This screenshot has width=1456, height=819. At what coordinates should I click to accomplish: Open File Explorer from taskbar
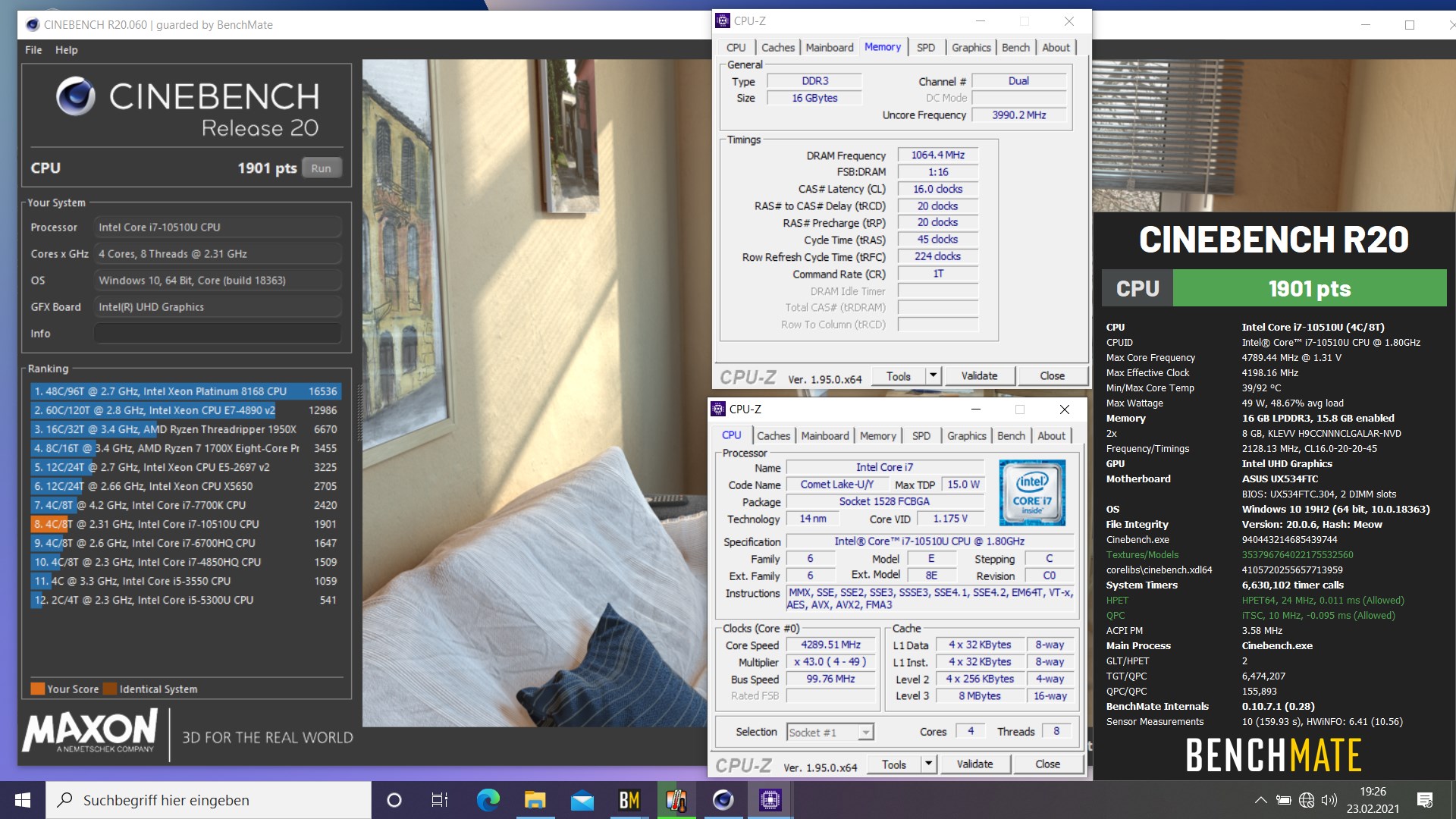tap(535, 800)
